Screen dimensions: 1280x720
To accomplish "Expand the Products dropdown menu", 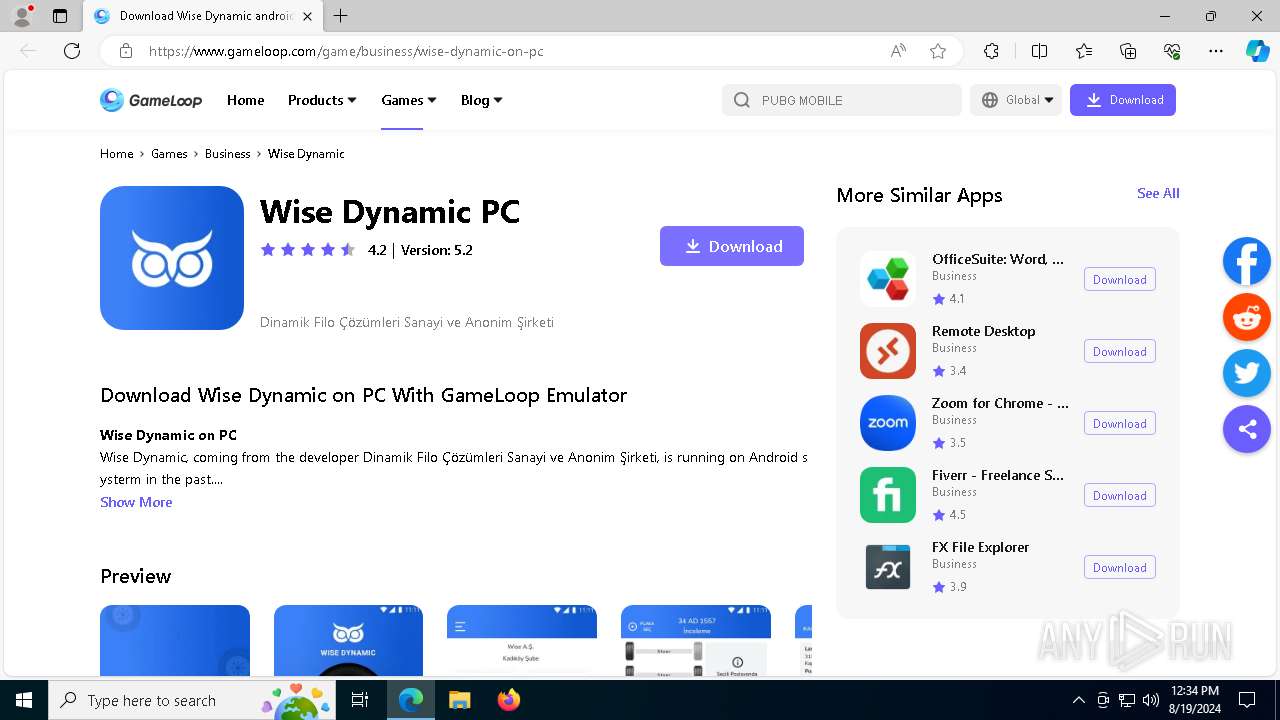I will [322, 100].
